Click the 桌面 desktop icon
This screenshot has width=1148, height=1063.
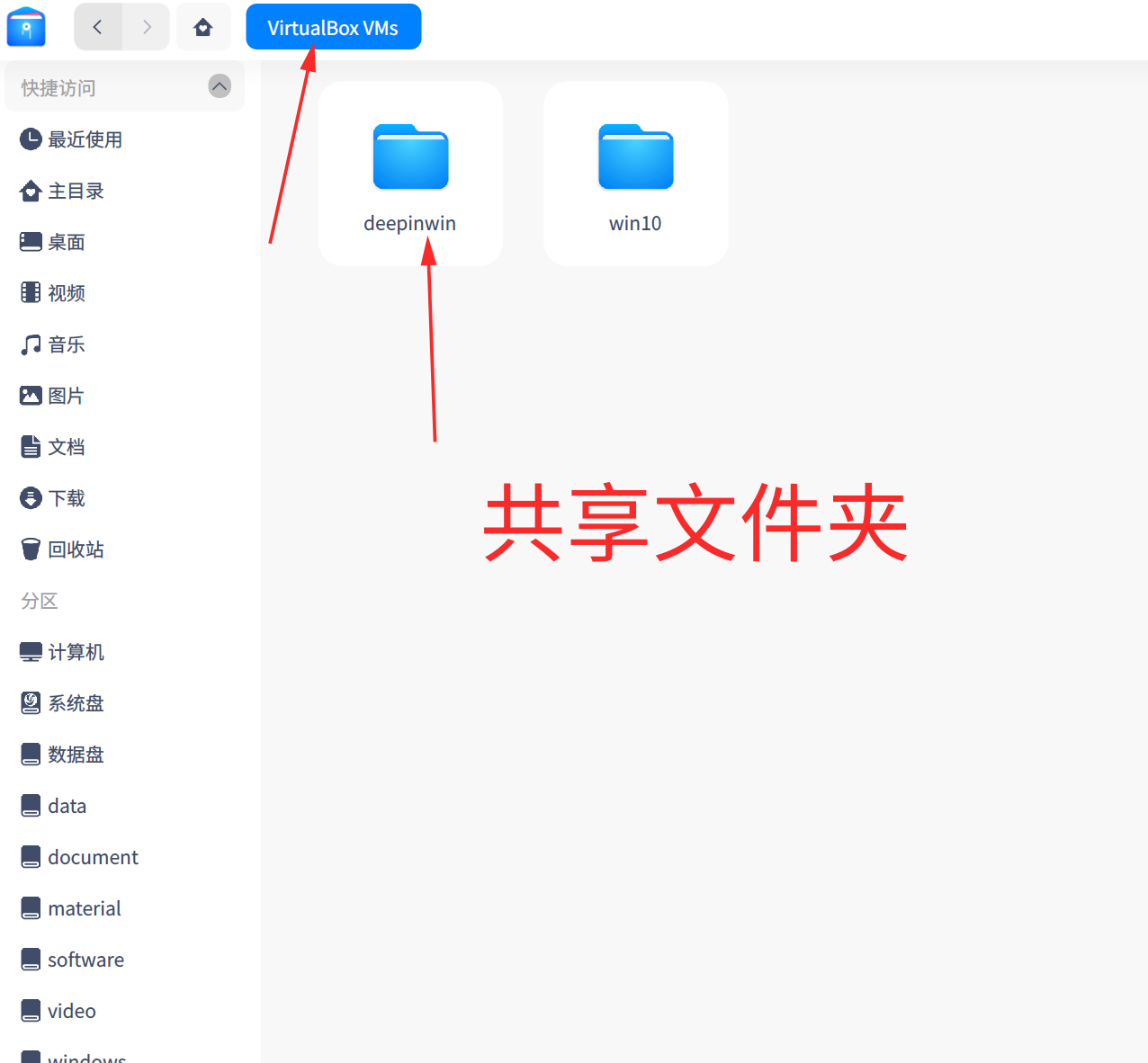coord(31,242)
